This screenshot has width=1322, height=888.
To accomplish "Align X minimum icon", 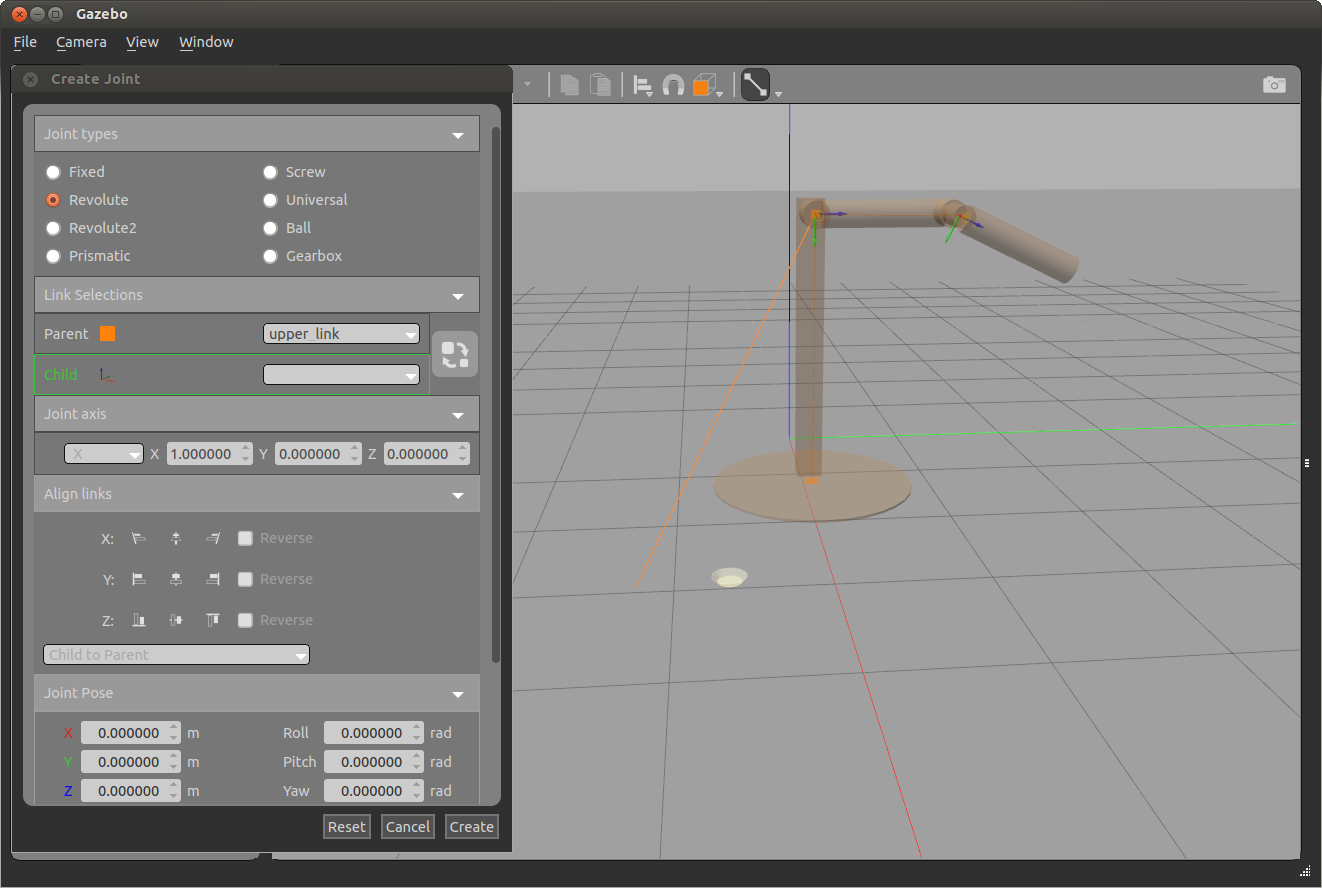I will [x=139, y=538].
